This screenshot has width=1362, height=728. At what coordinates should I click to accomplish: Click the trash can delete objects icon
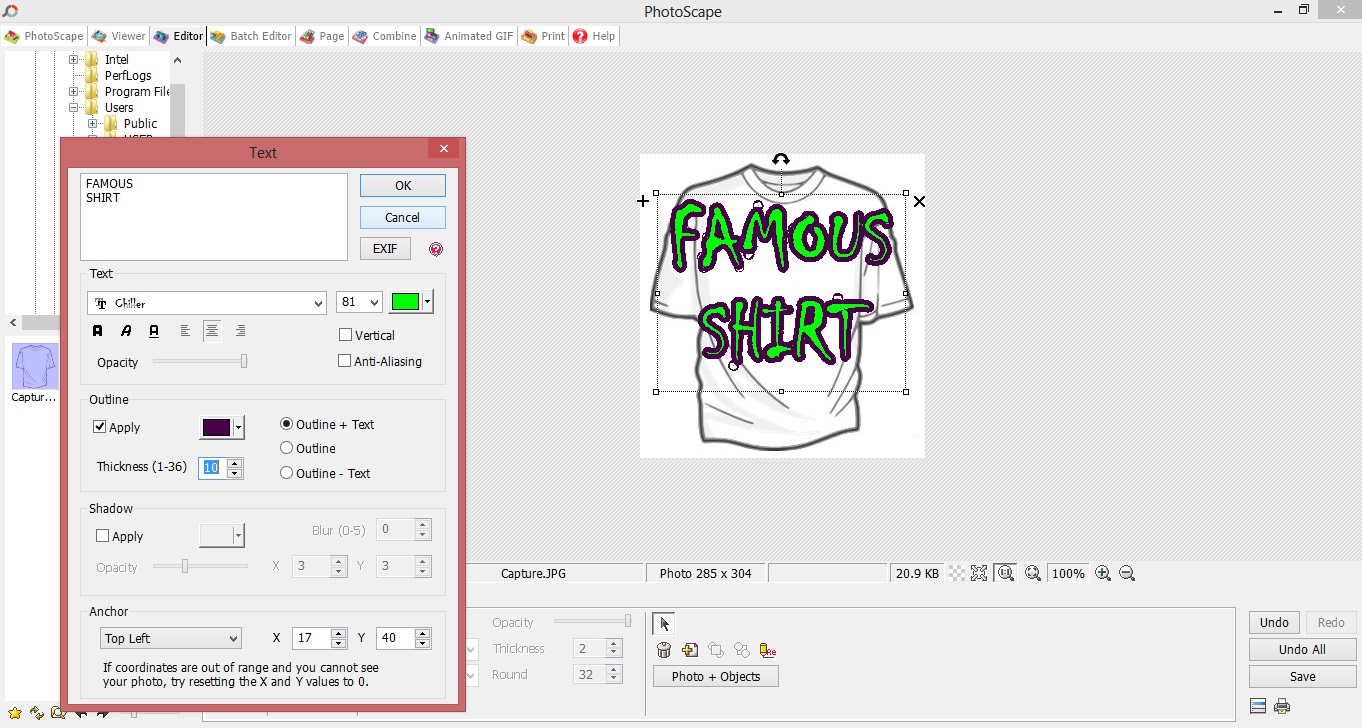click(664, 650)
